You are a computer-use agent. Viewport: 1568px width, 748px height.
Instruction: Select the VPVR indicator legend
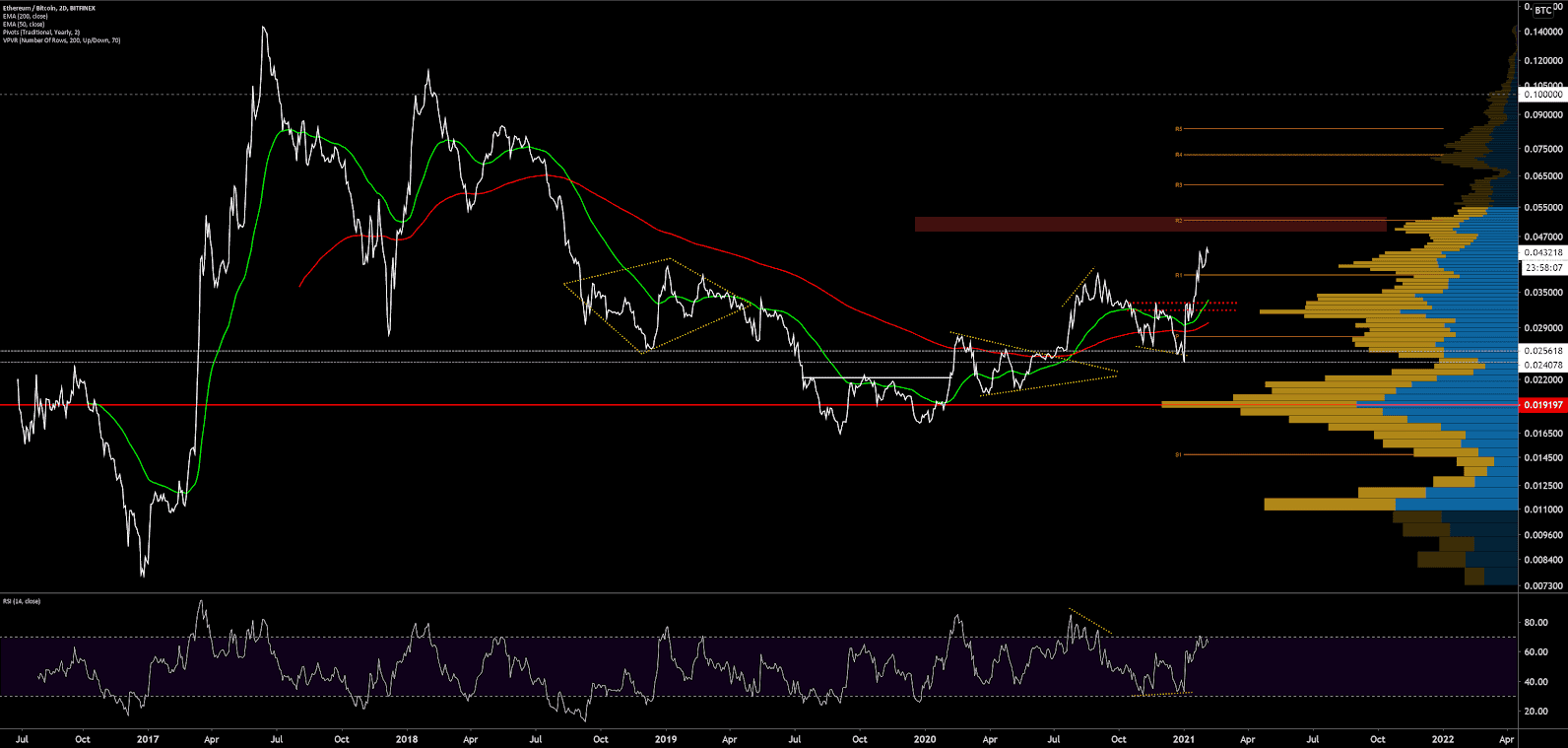[61, 40]
